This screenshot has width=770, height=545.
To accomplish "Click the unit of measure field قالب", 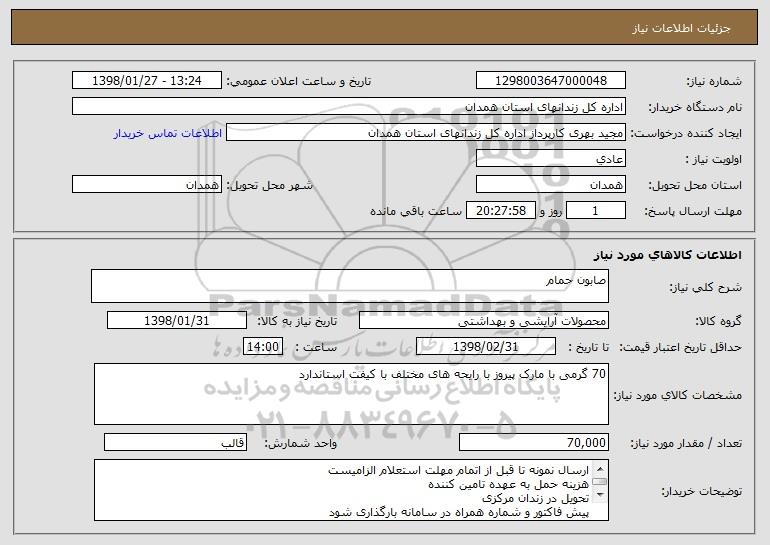I will pyautogui.click(x=175, y=442).
